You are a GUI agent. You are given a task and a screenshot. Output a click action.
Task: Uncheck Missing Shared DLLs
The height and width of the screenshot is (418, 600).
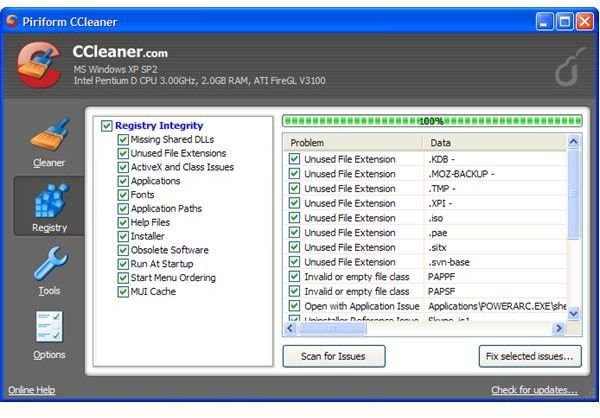pyautogui.click(x=123, y=139)
